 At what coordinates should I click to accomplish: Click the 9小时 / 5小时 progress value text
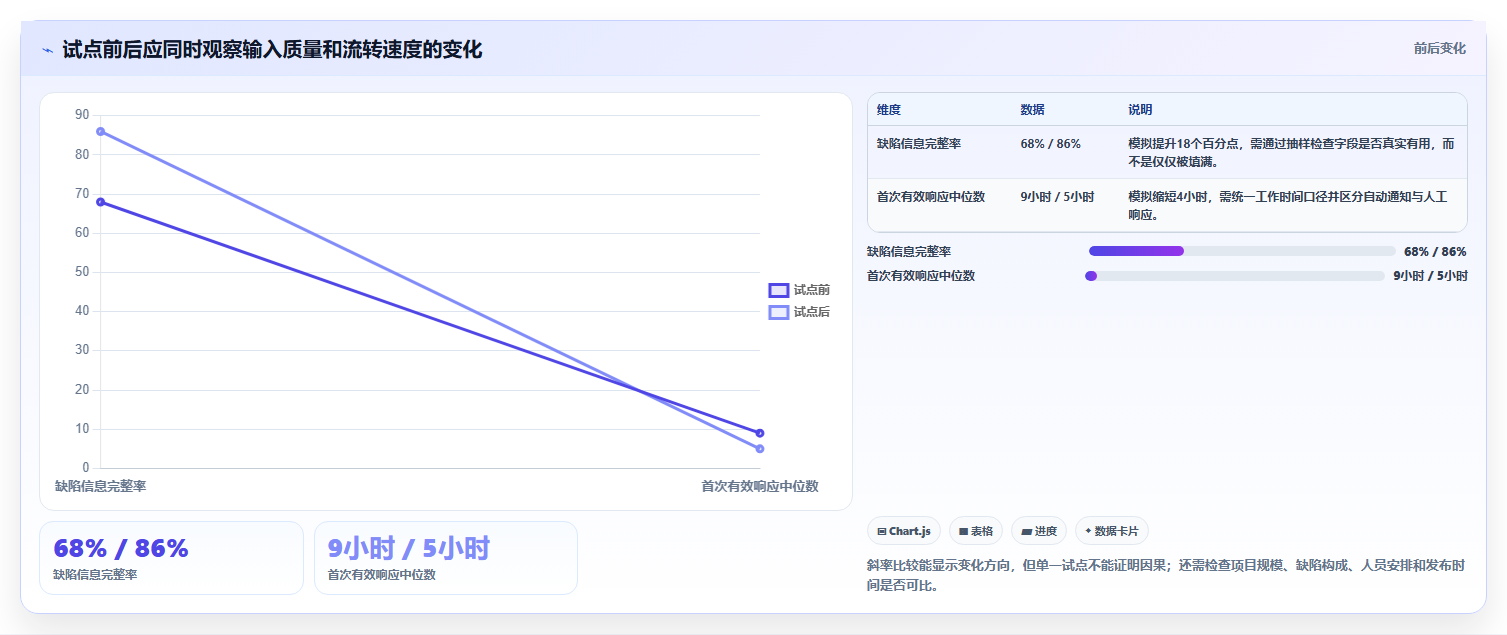[1430, 276]
